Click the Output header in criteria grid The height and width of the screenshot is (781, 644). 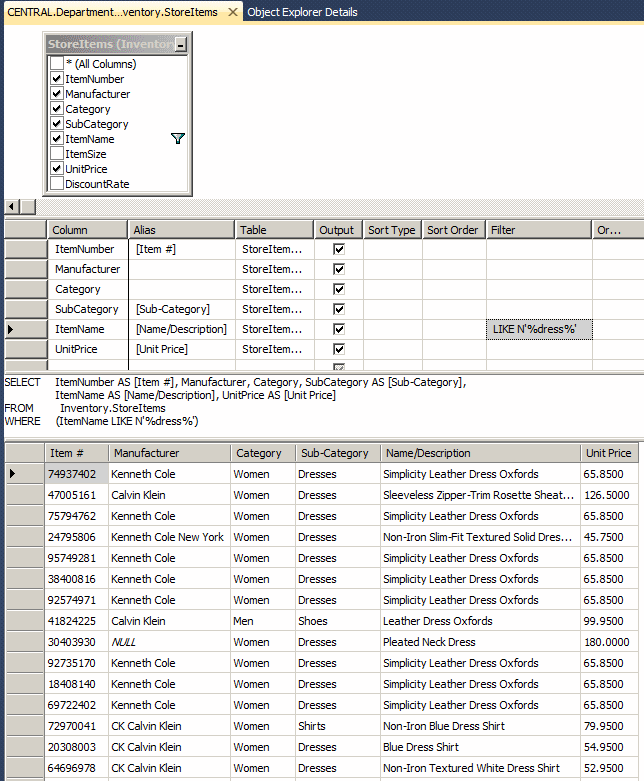339,230
